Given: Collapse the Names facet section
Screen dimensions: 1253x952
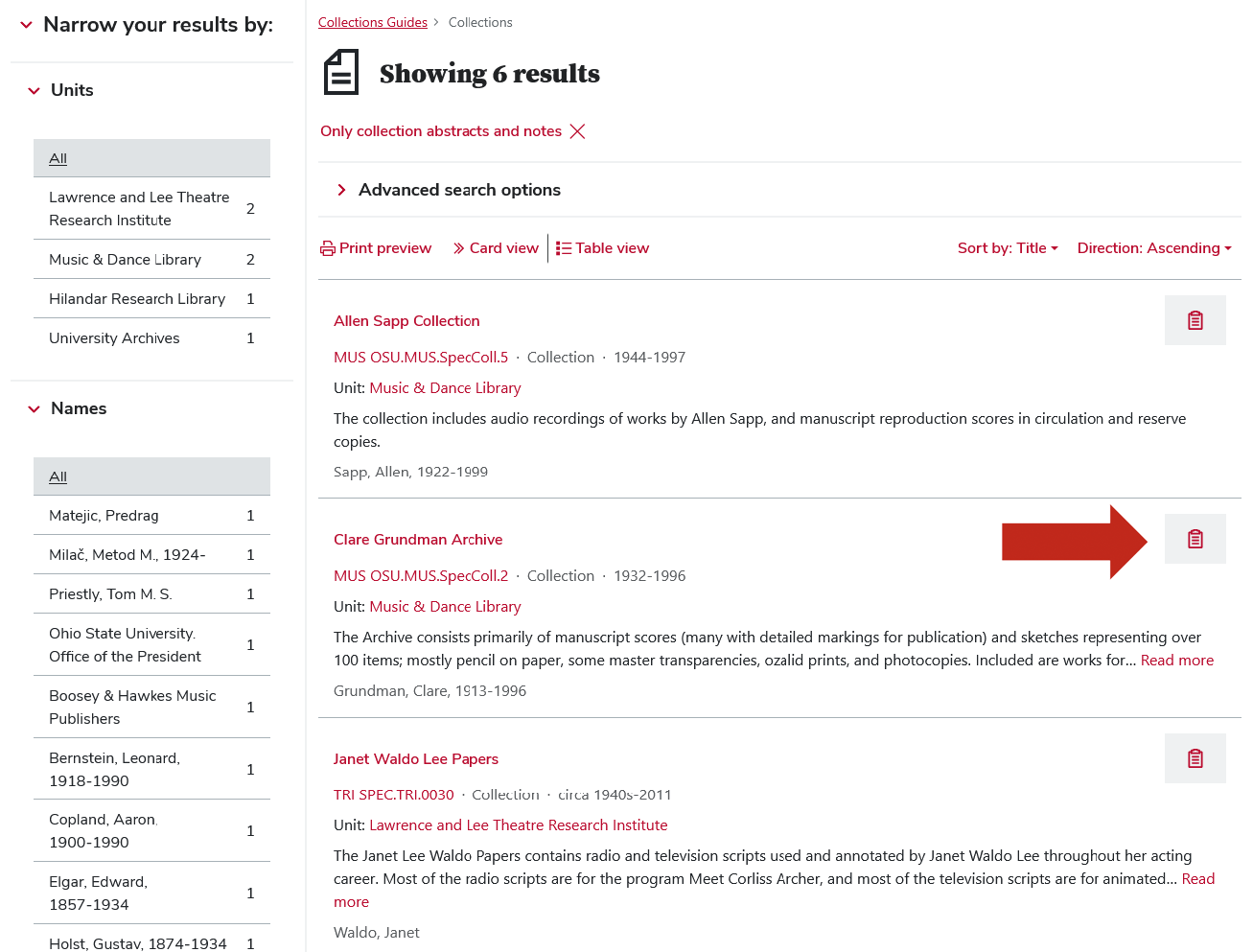Looking at the screenshot, I should point(34,409).
